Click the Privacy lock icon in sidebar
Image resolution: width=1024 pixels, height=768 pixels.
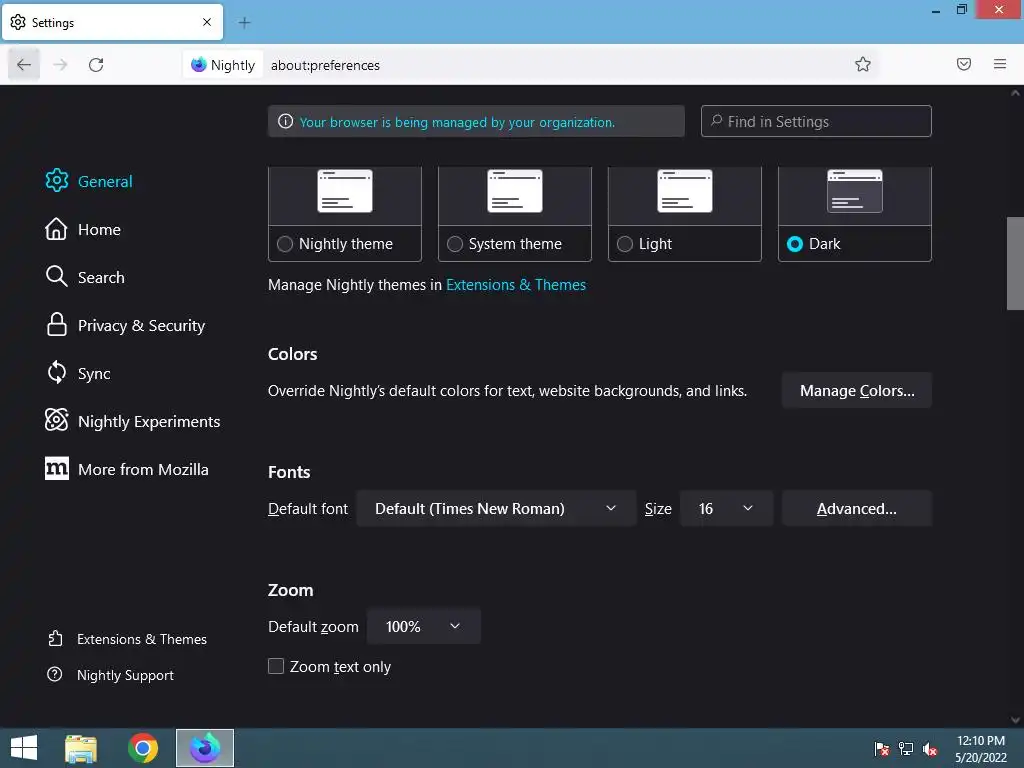pos(57,325)
